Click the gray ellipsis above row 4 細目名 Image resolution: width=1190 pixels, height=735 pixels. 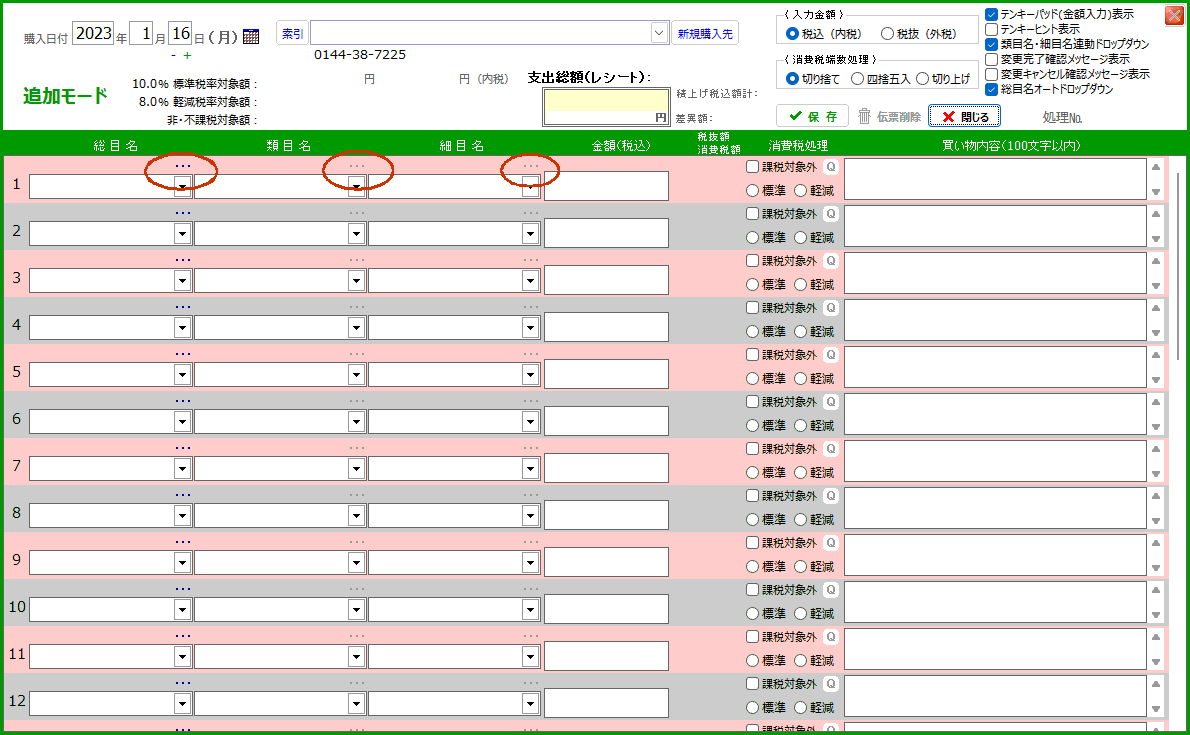(x=530, y=307)
